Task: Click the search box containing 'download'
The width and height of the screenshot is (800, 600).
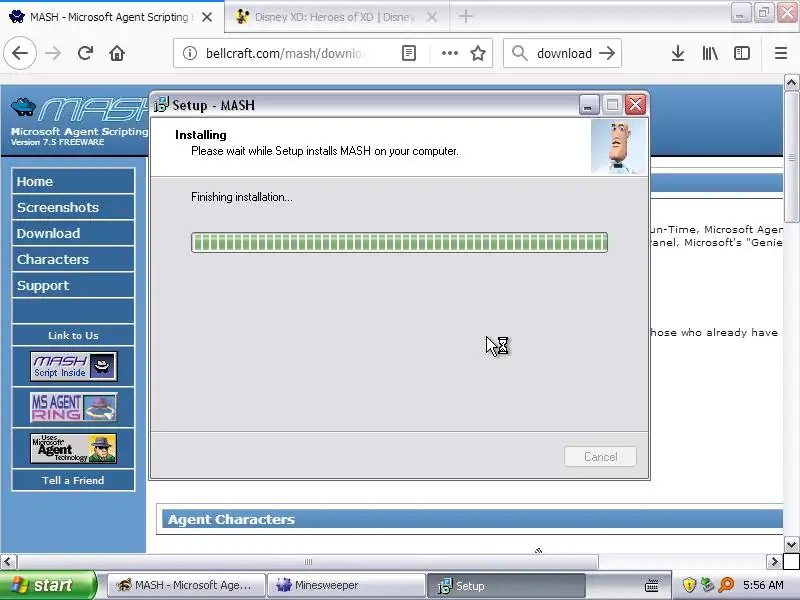Action: point(564,53)
